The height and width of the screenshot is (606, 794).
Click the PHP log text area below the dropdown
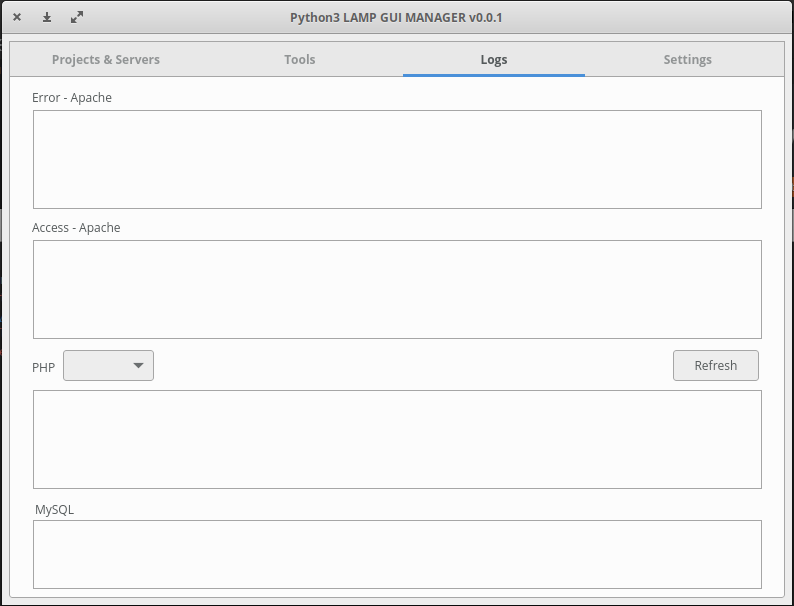coord(397,439)
